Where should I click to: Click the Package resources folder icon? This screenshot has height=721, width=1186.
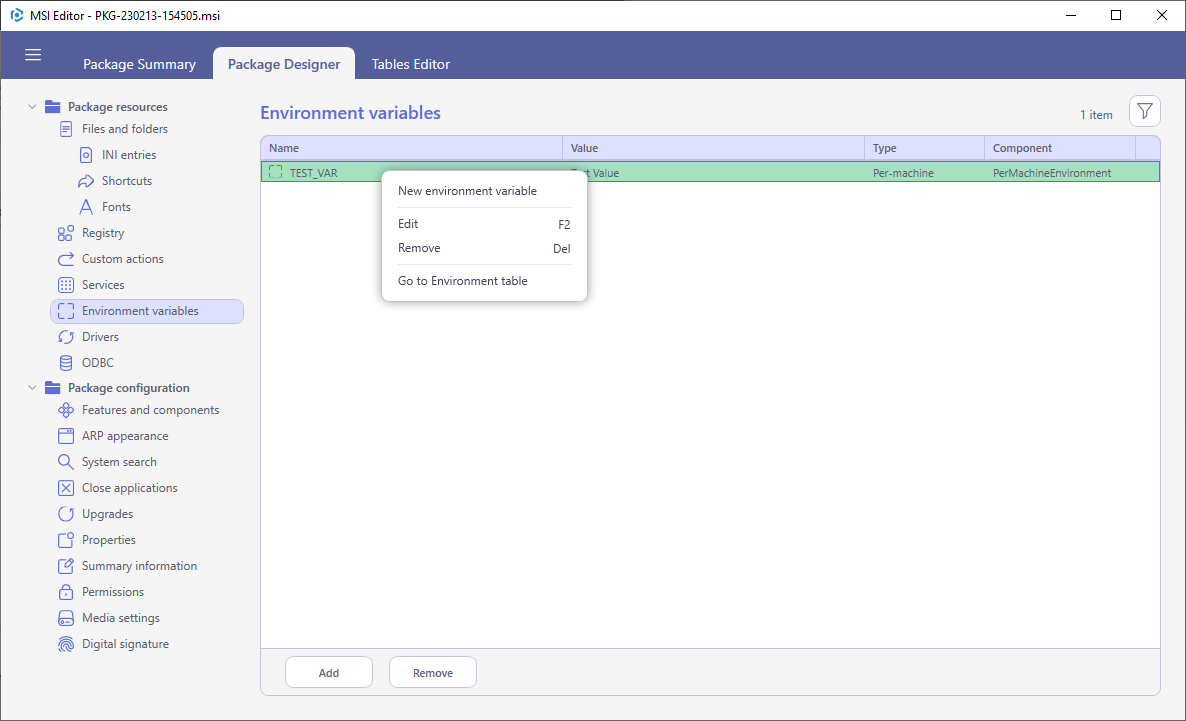coord(52,107)
